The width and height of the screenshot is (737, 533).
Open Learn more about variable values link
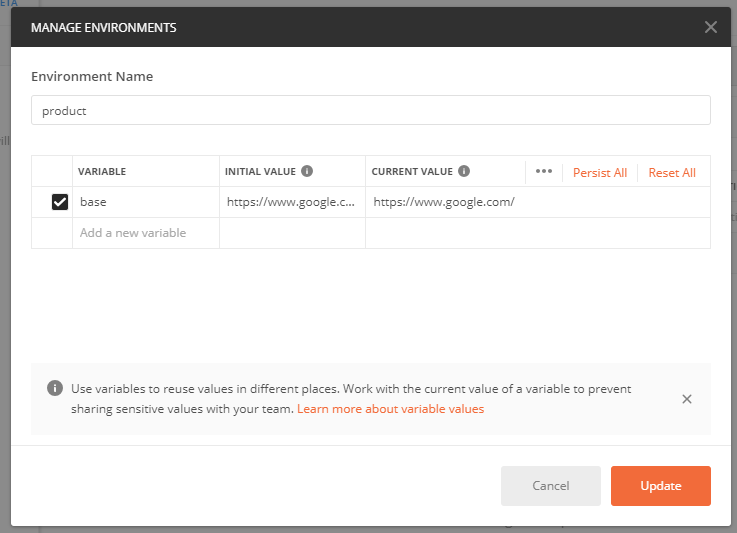pyautogui.click(x=390, y=409)
